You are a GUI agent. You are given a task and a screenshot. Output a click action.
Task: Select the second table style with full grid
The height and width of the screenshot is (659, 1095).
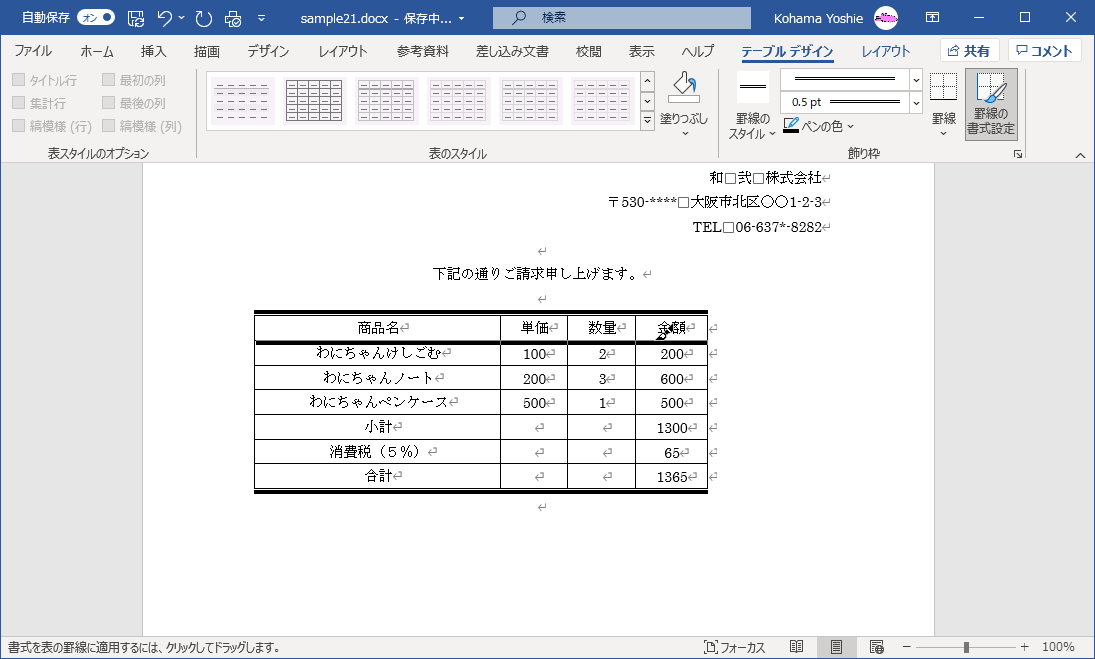tap(314, 101)
